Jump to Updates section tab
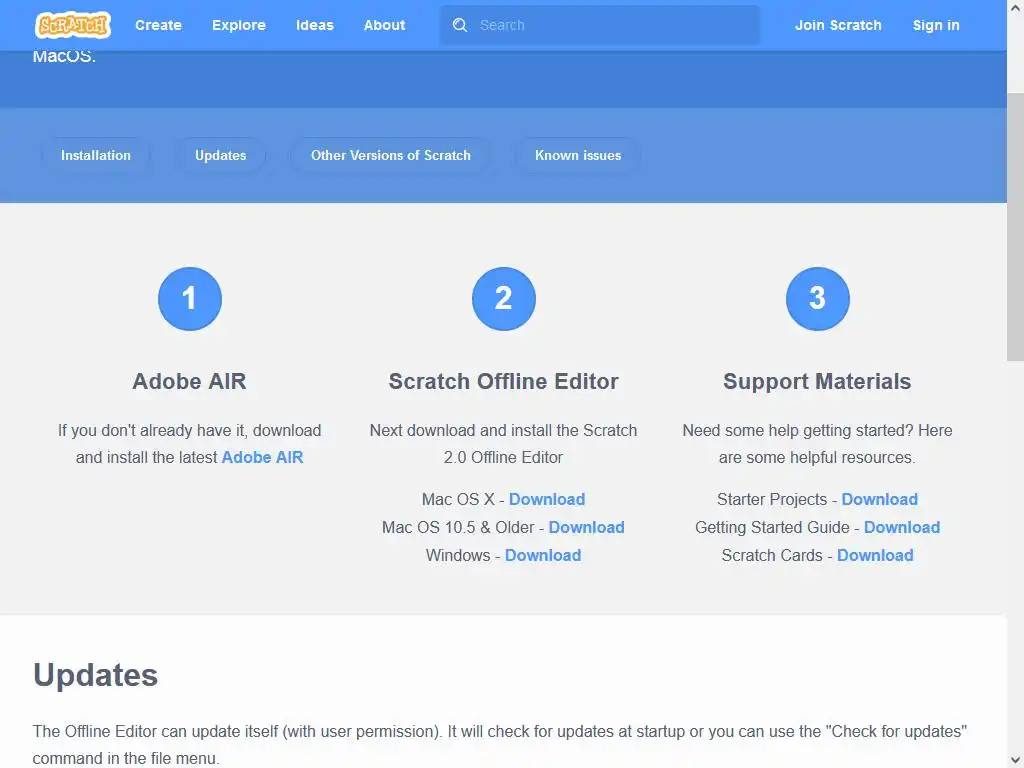Screen dimensions: 1024x768 click(220, 155)
